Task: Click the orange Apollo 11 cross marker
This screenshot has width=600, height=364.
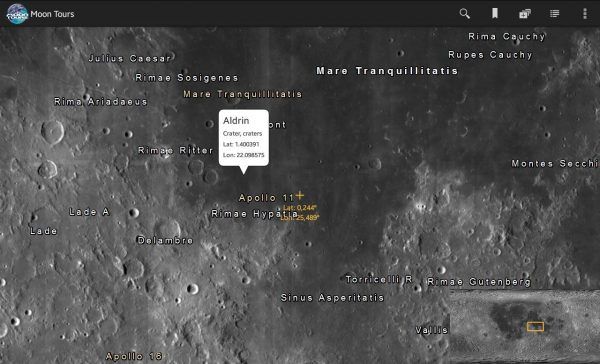Action: click(300, 196)
